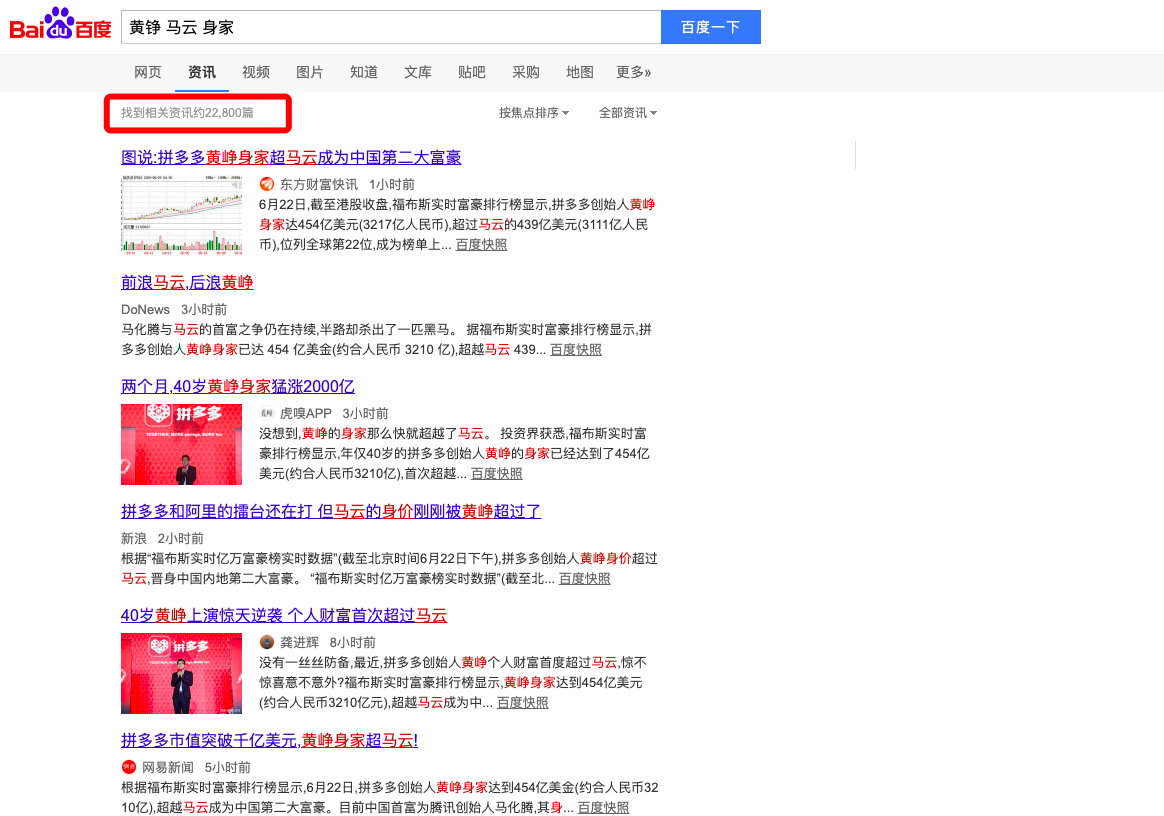
Task: Open the 更多» menu
Action: point(633,72)
